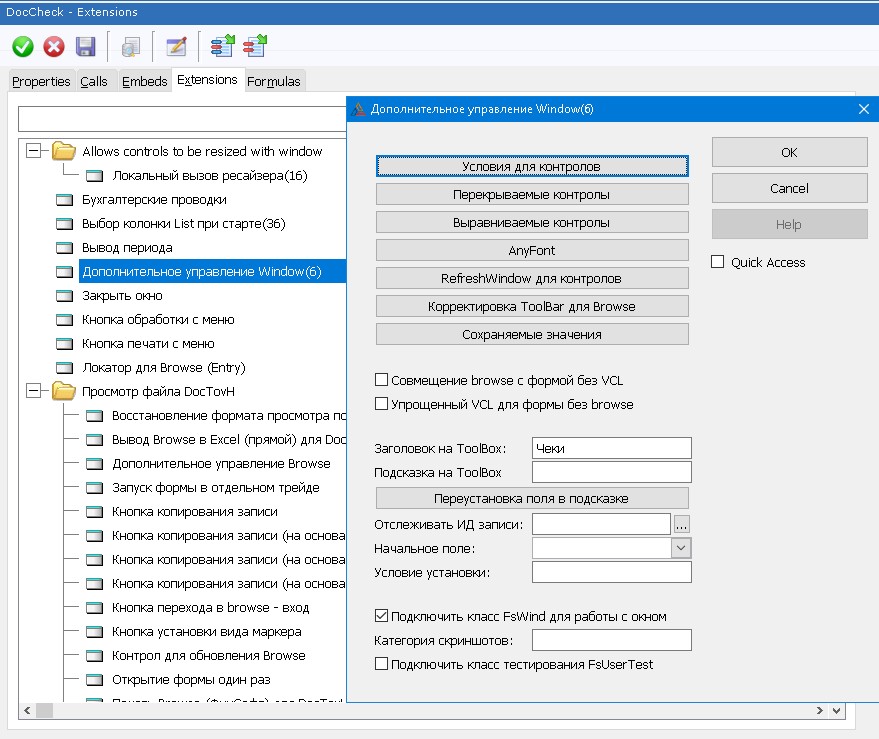Uncheck Подключить класс FsWind option
This screenshot has width=879, height=739.
tap(381, 616)
